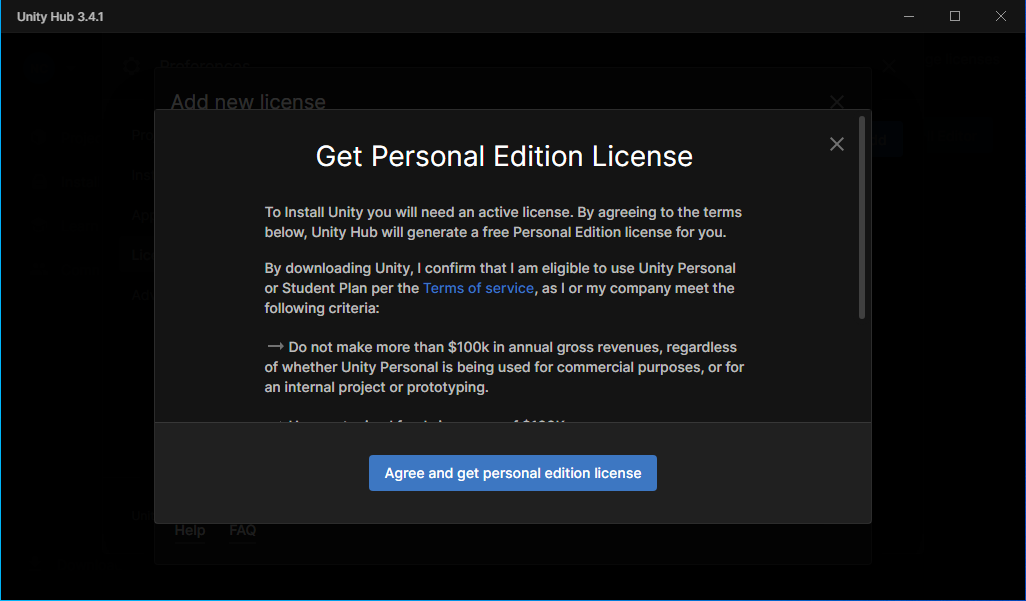The image size is (1026, 601).
Task: Click the license dialog's vertical scrollbar
Action: coord(862,217)
